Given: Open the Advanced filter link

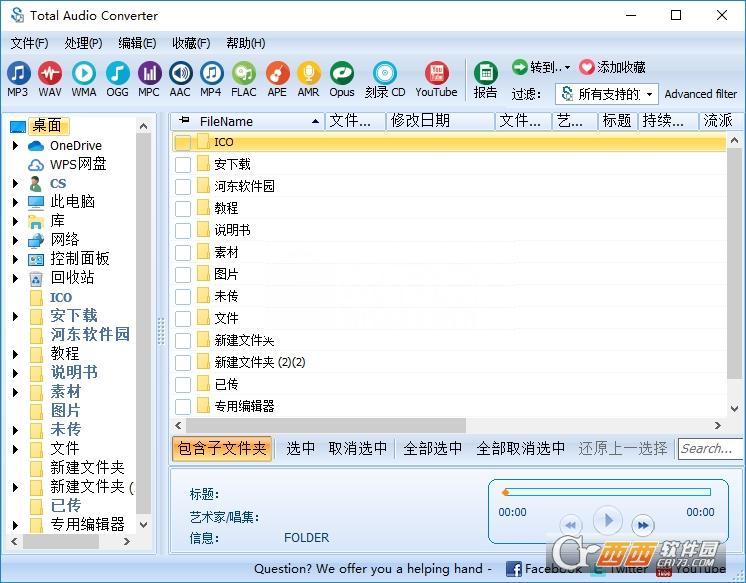Looking at the screenshot, I should (x=700, y=94).
